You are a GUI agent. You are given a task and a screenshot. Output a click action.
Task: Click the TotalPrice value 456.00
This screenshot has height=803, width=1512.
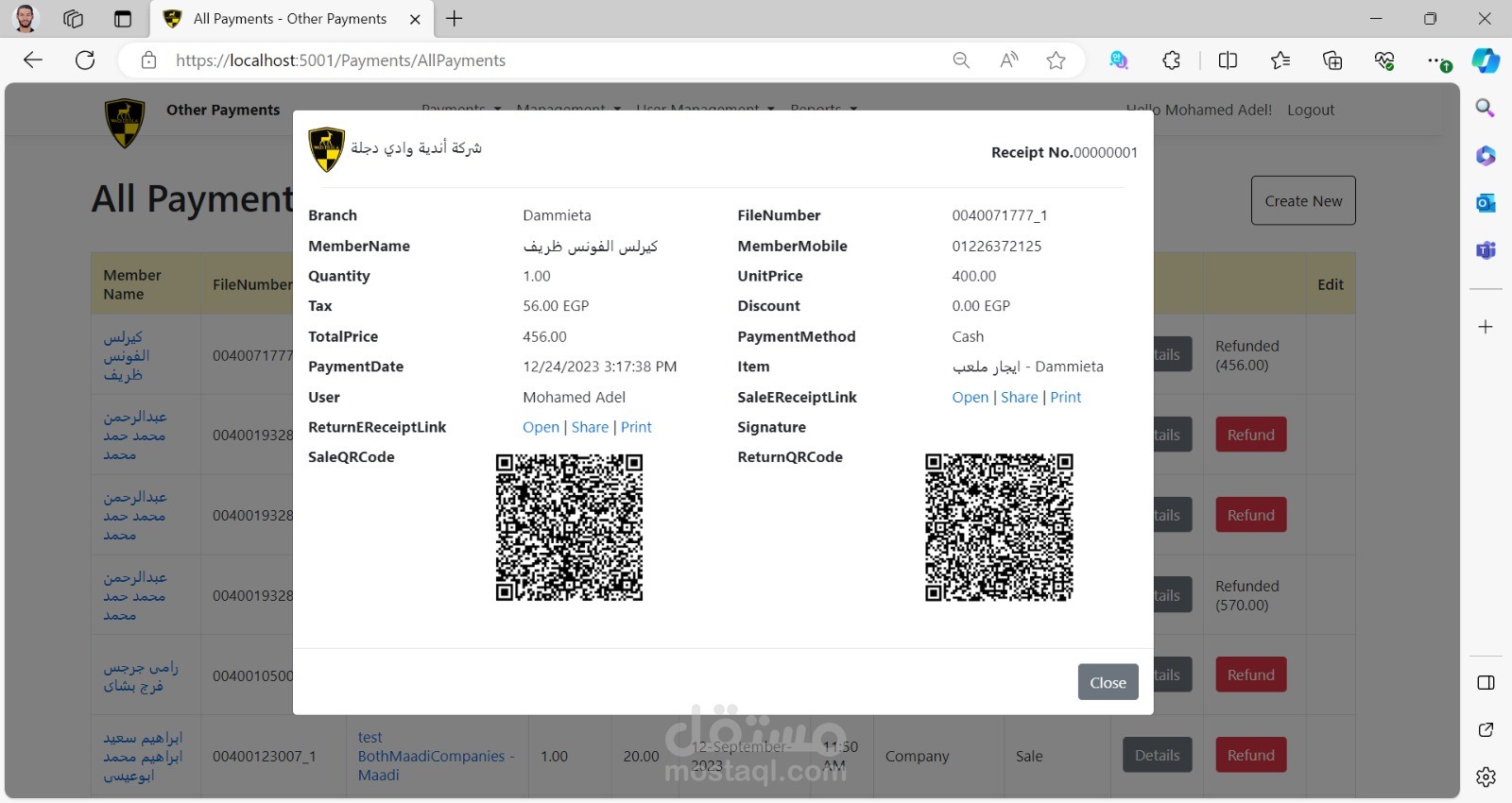click(544, 336)
